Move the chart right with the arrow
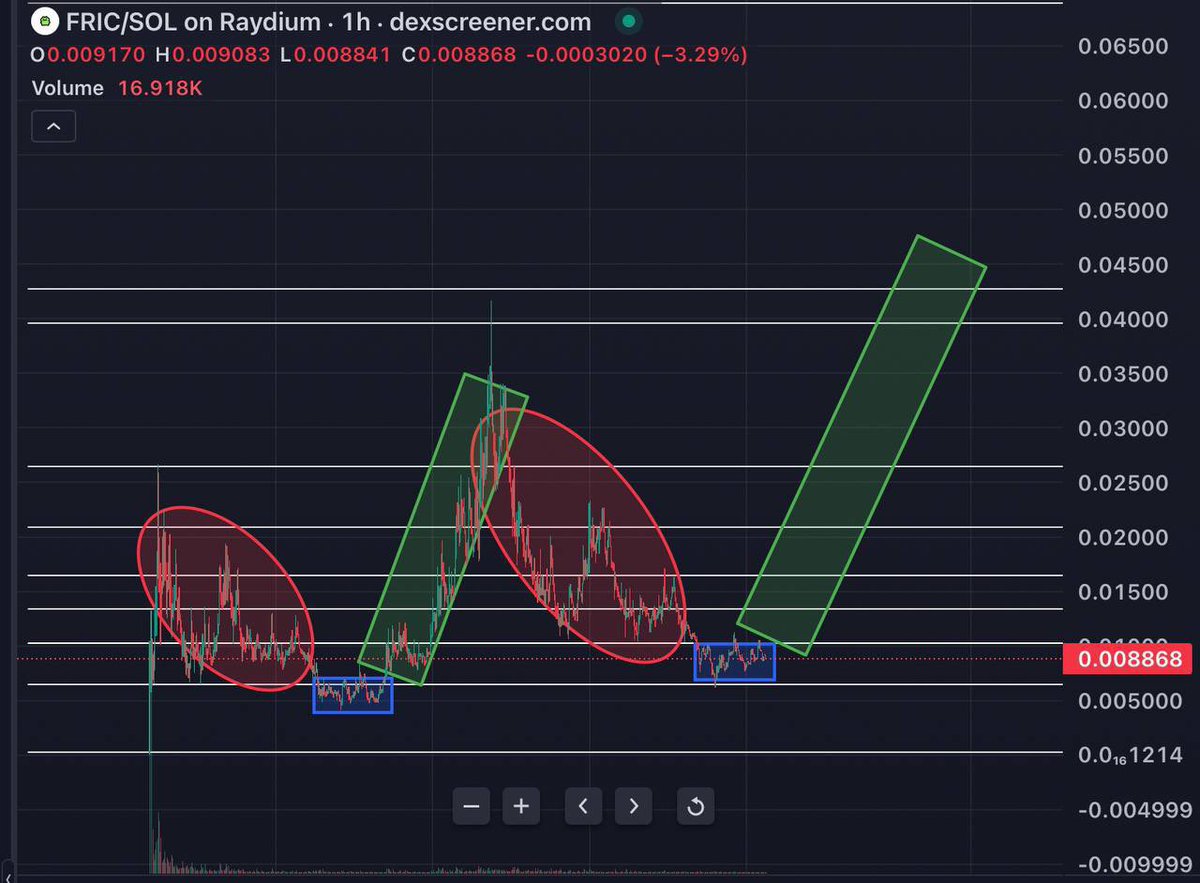Viewport: 1200px width, 883px height. coord(634,805)
